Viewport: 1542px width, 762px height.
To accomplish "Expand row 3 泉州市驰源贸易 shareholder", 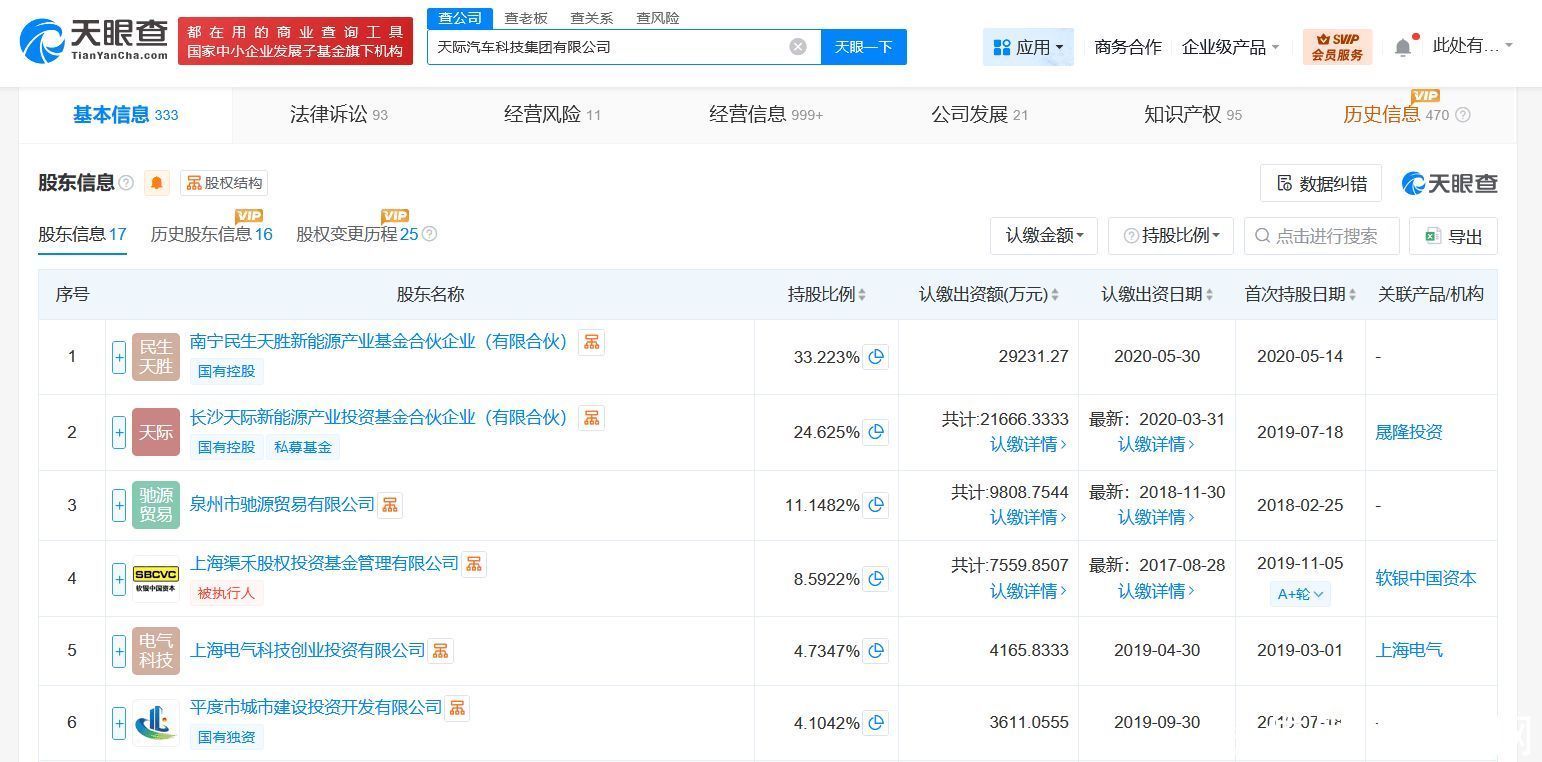I will pos(119,505).
